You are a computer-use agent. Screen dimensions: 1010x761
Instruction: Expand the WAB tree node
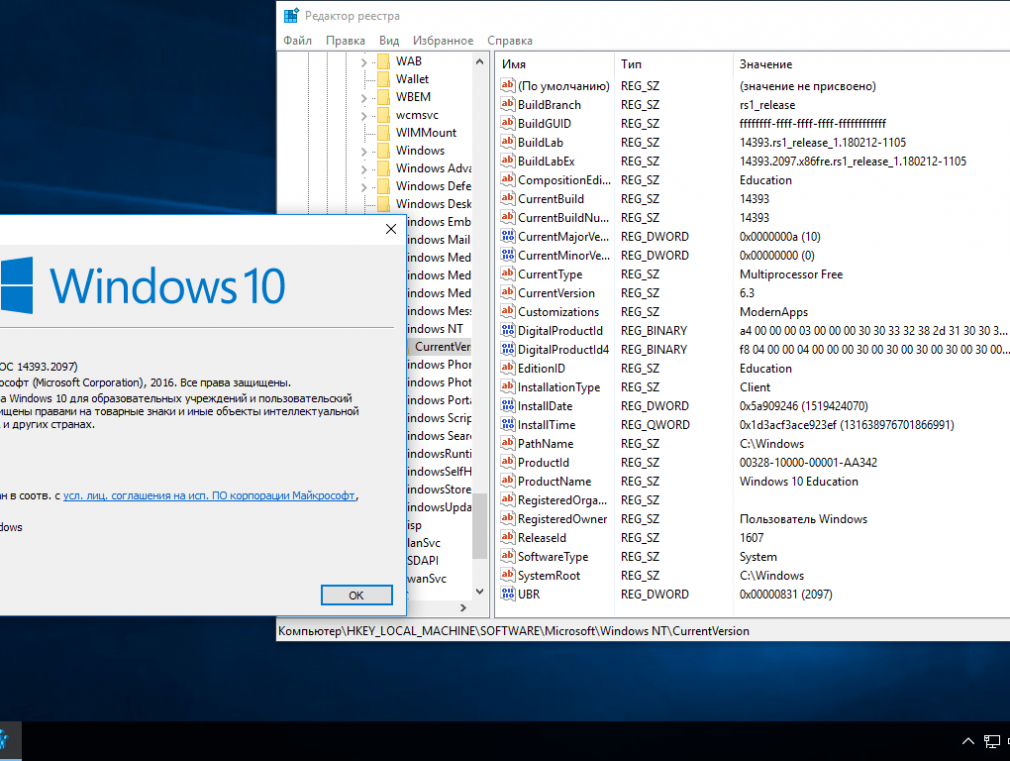pyautogui.click(x=364, y=63)
